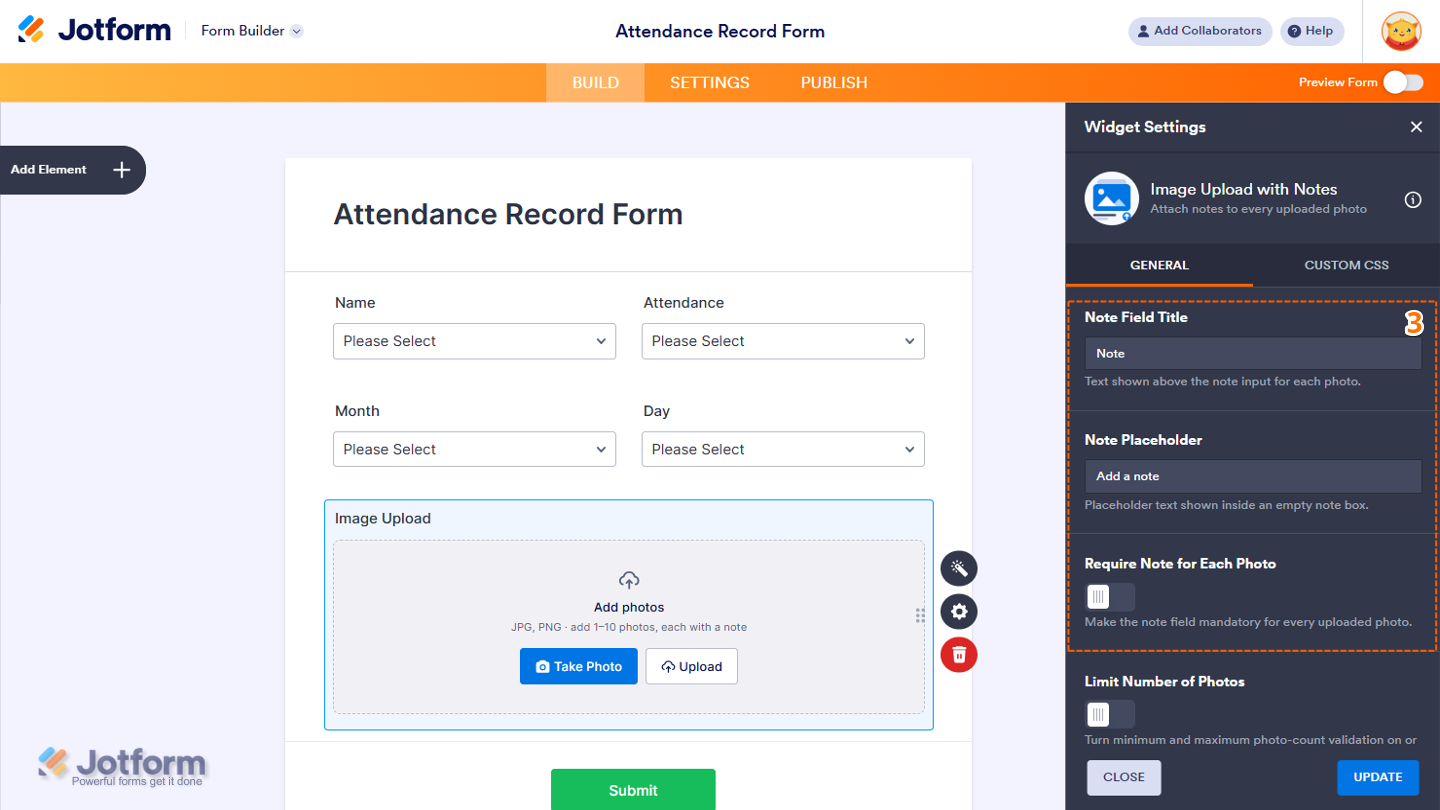Image resolution: width=1440 pixels, height=810 pixels.
Task: Expand the Name dropdown
Action: [x=474, y=341]
